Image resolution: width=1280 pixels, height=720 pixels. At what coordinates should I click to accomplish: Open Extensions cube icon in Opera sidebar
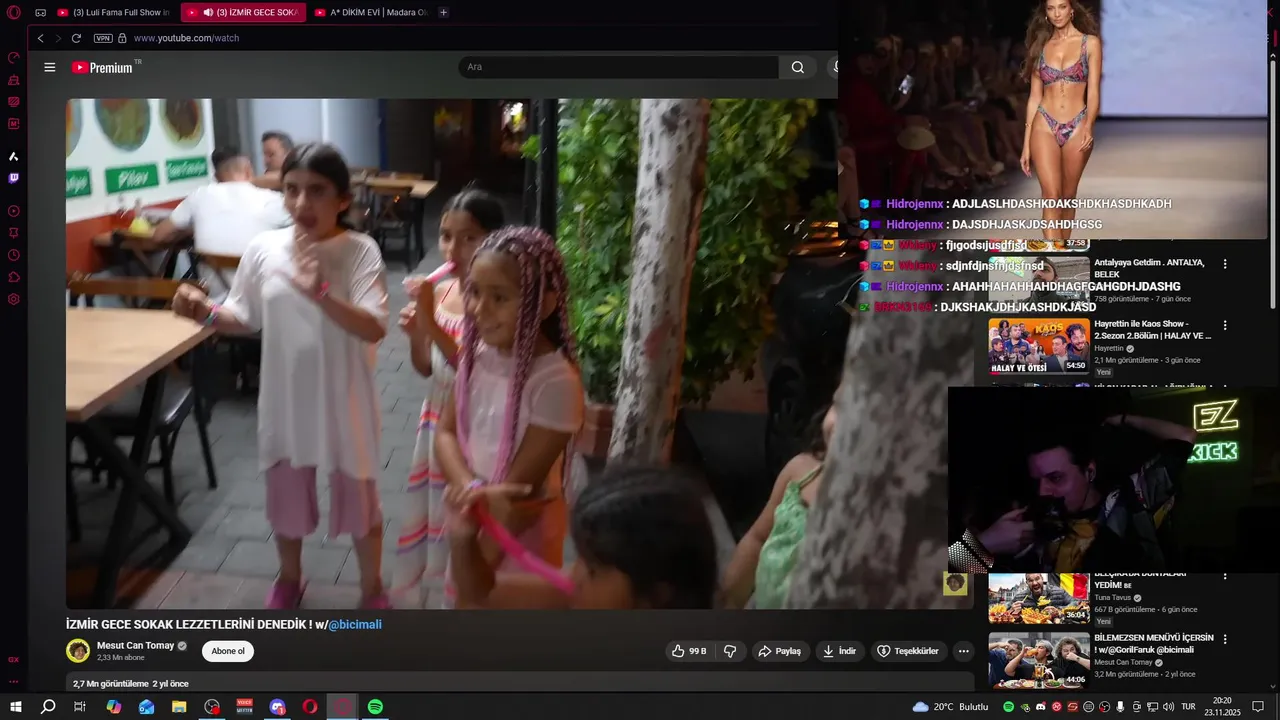[14, 277]
